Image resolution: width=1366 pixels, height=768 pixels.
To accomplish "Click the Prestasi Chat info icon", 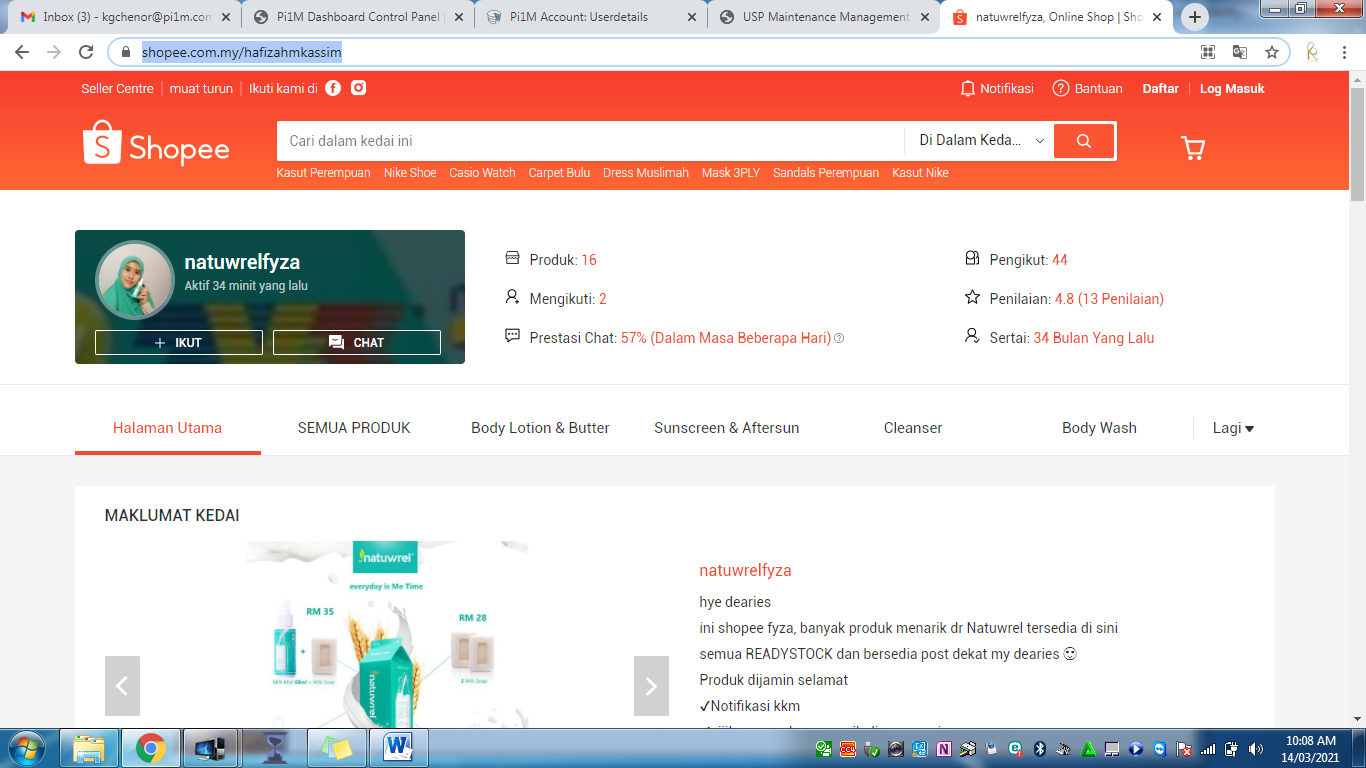I will coord(839,338).
